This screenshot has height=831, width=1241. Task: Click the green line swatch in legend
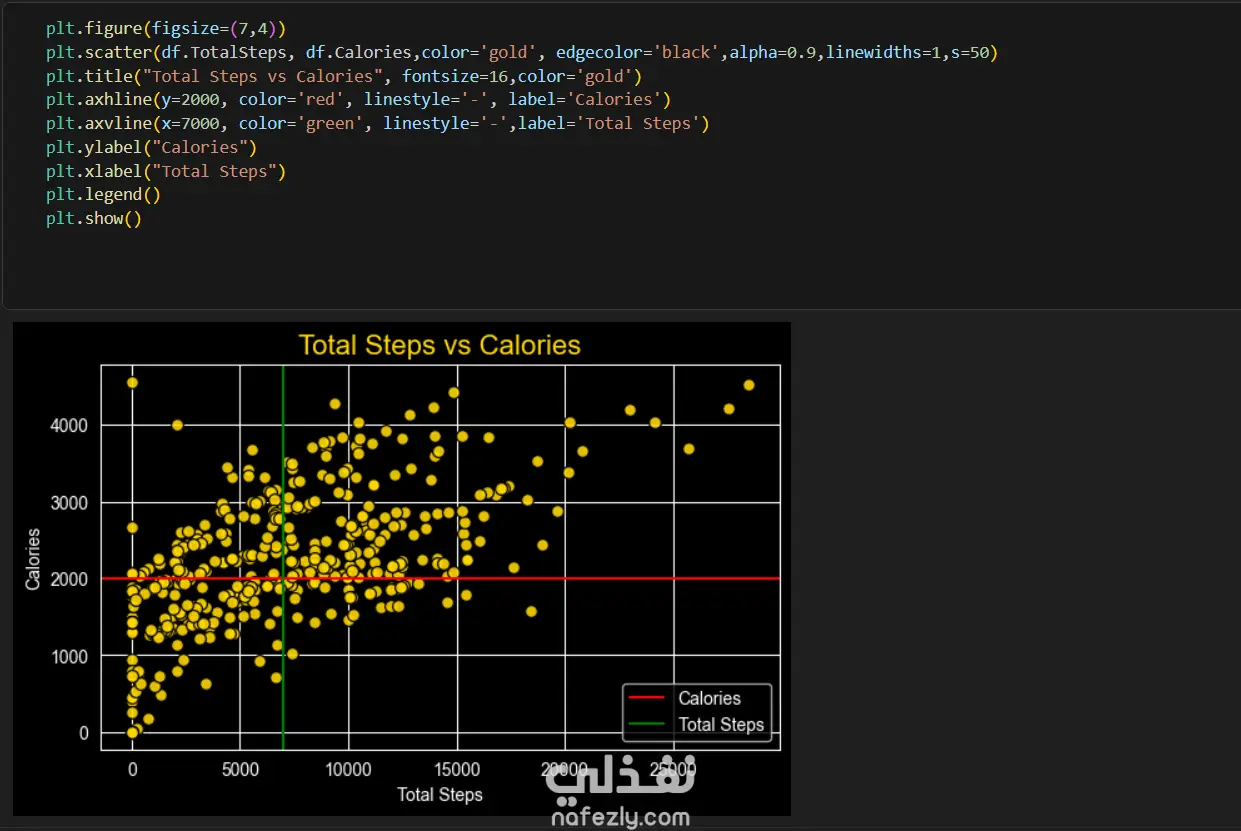(x=646, y=725)
